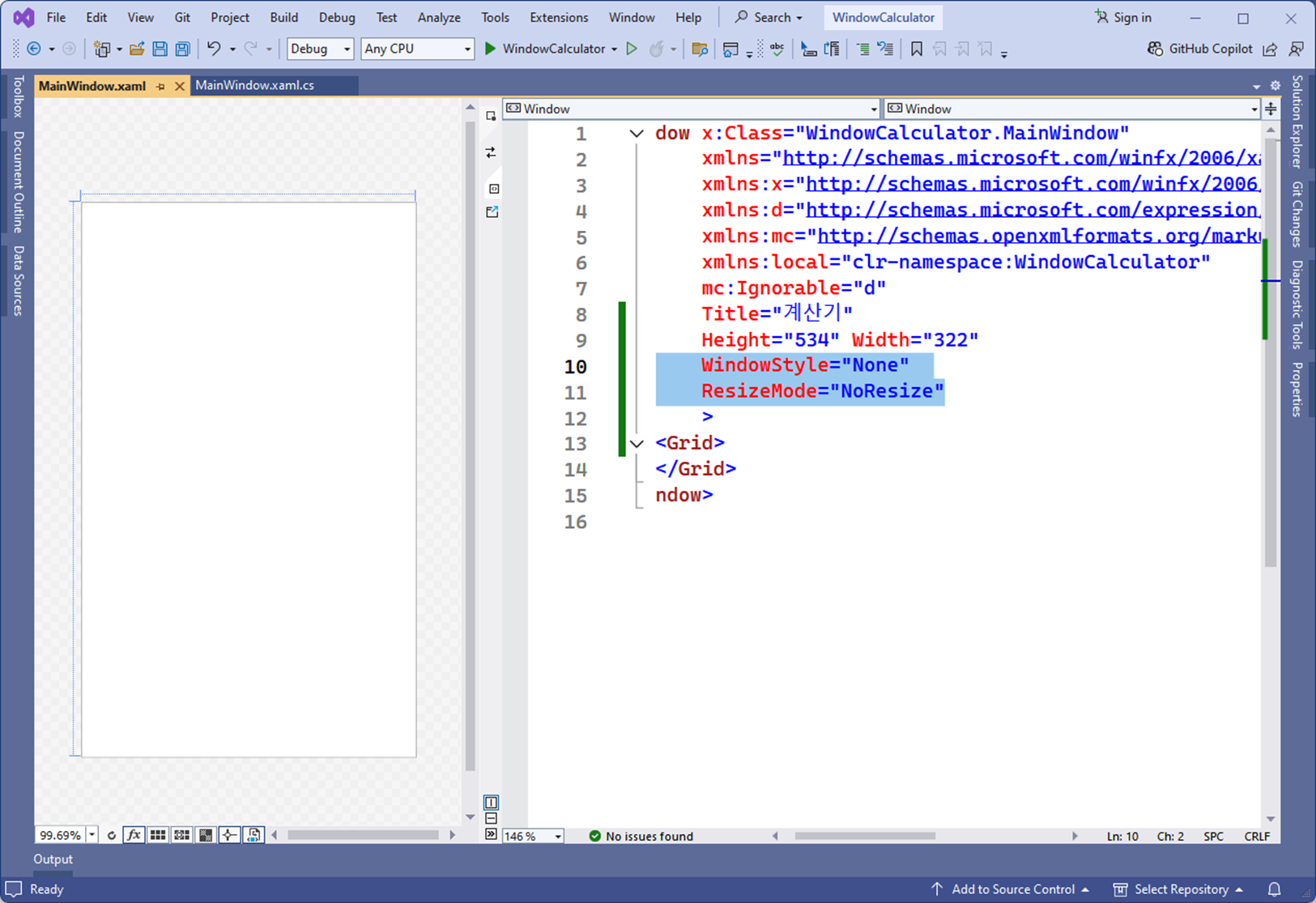Open GitHub Copilot from the toolbar

(1199, 49)
